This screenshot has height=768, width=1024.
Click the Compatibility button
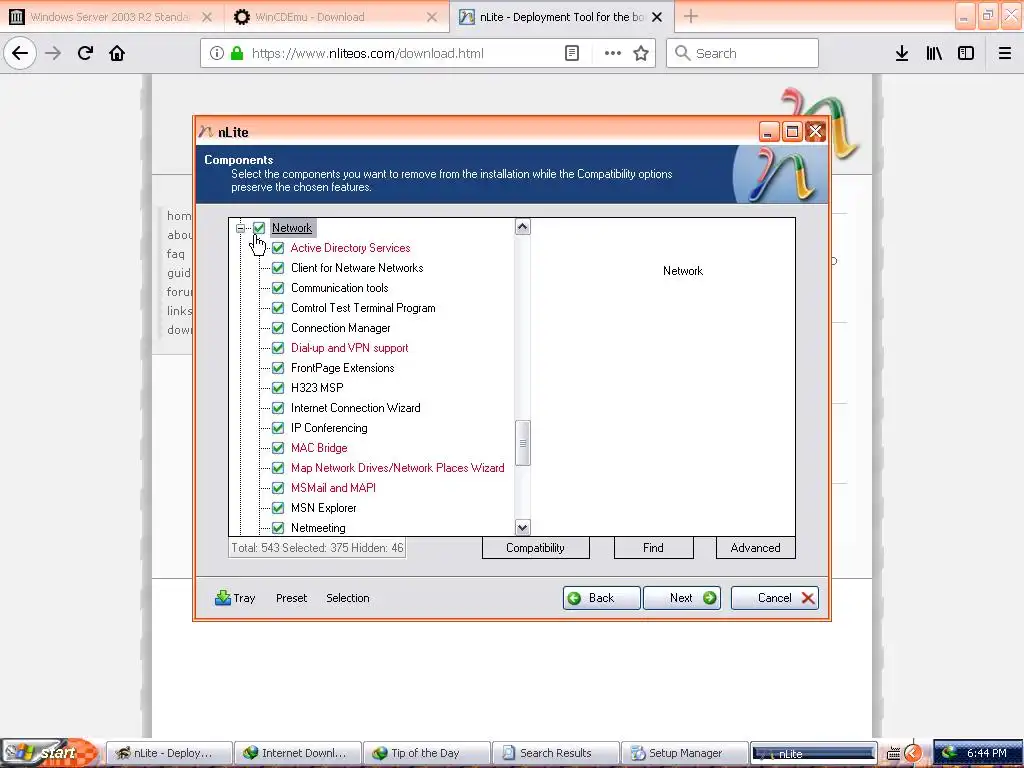(536, 548)
